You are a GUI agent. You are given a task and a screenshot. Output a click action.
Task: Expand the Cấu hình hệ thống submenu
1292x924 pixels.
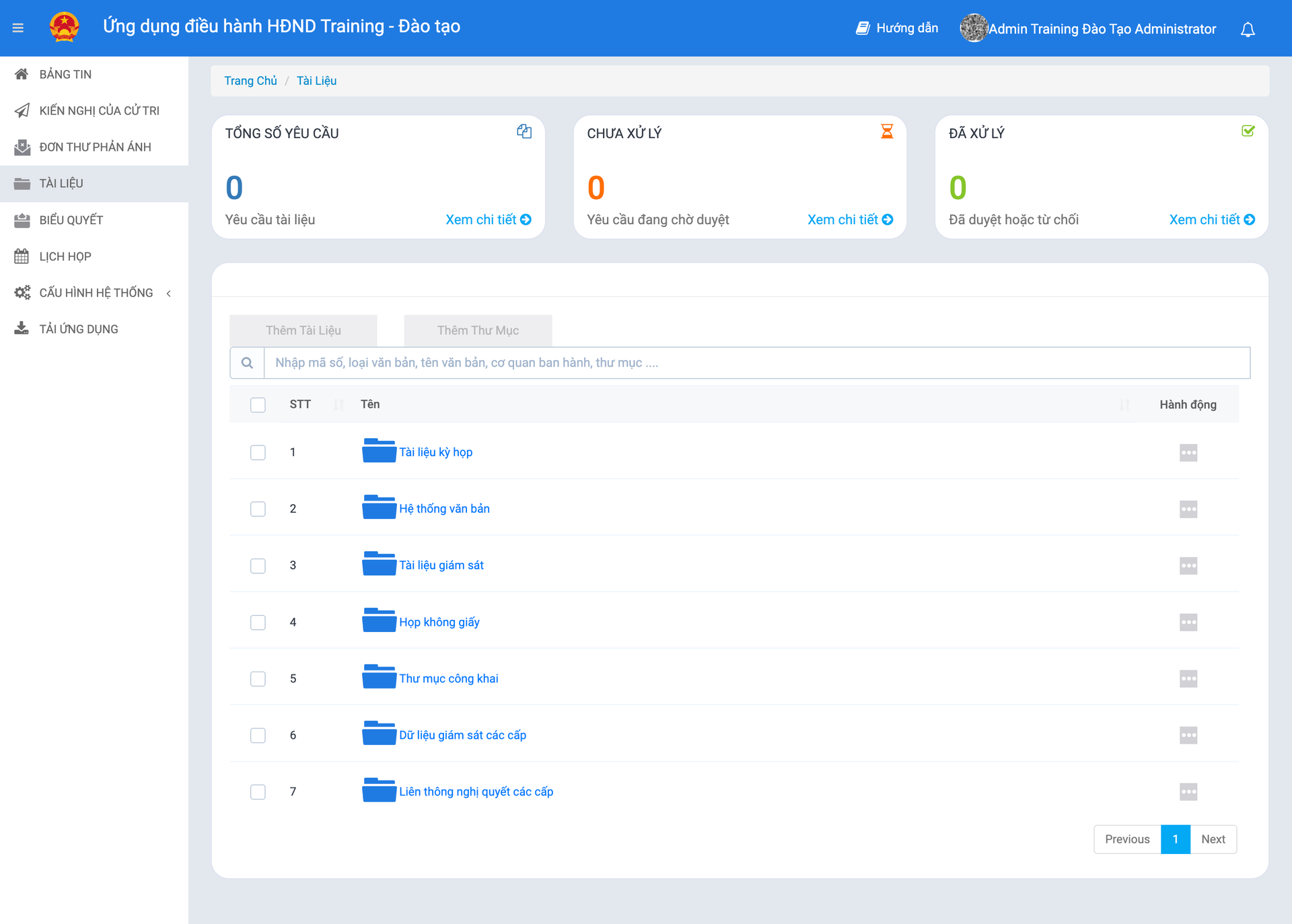tap(96, 293)
